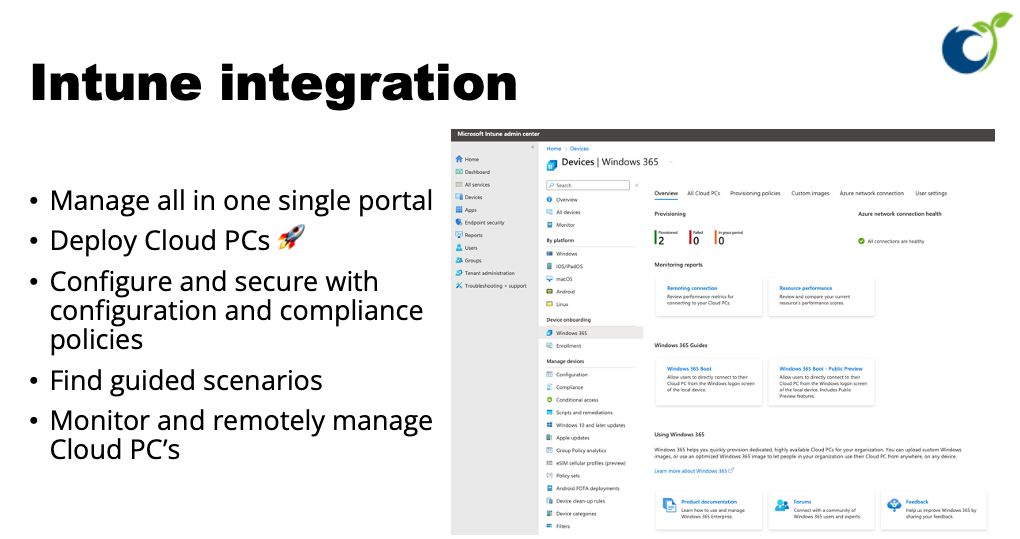Open Windows 365 Boot - Public Preview guide
The width and height of the screenshot is (1020, 539).
point(821,381)
